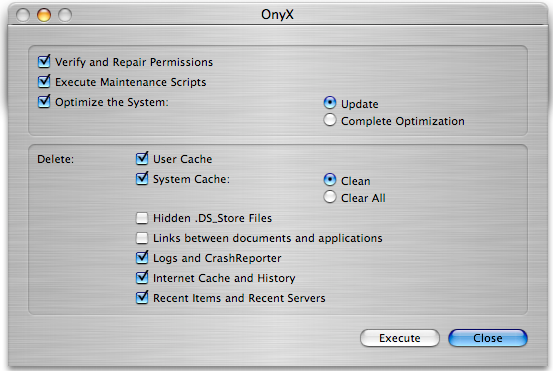Viewport: 553px width, 371px height.
Task: Uncheck Logs and CrashReporter
Action: pos(142,257)
